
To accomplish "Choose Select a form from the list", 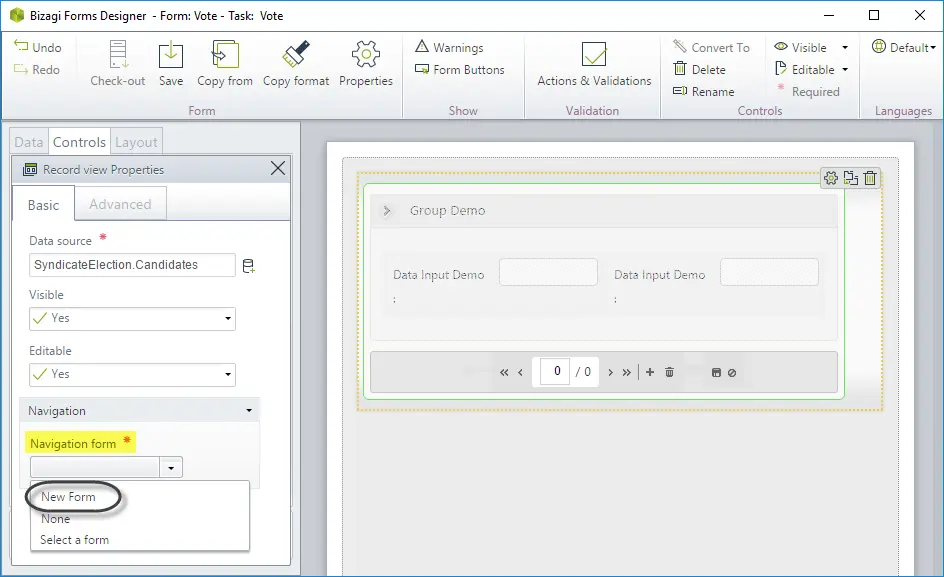I will pos(75,540).
